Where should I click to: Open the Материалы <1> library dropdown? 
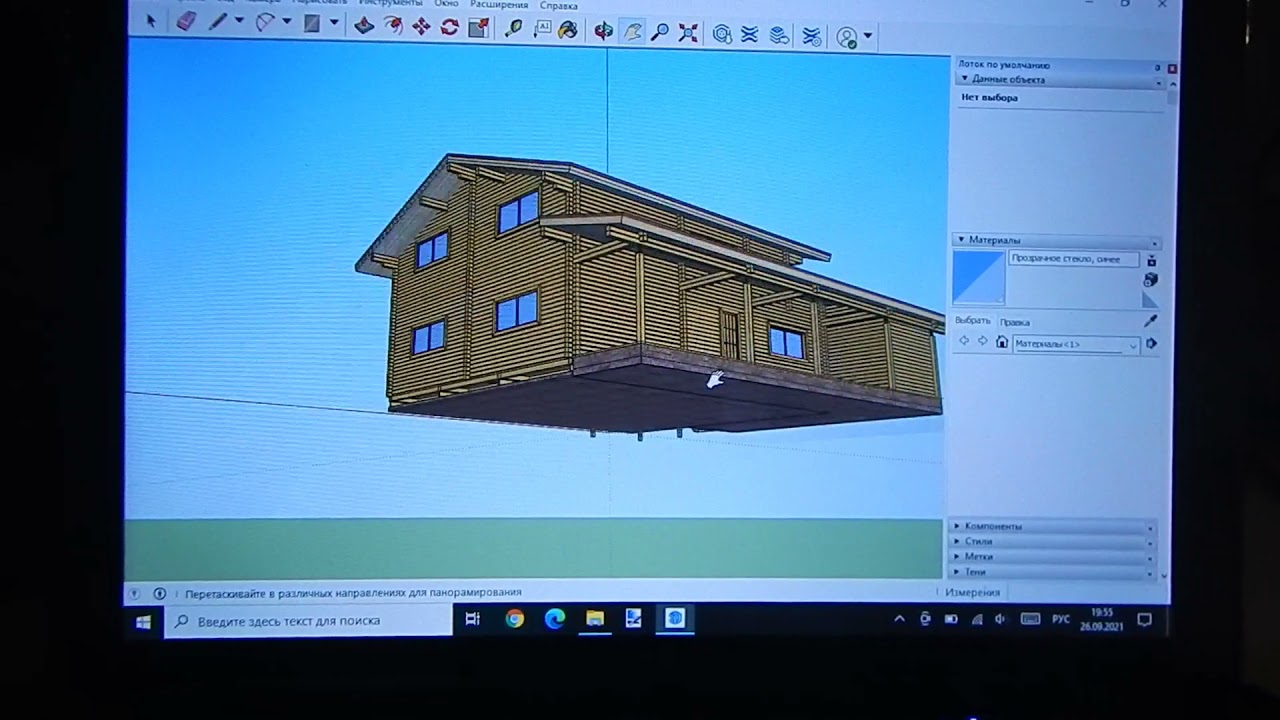(x=1075, y=344)
